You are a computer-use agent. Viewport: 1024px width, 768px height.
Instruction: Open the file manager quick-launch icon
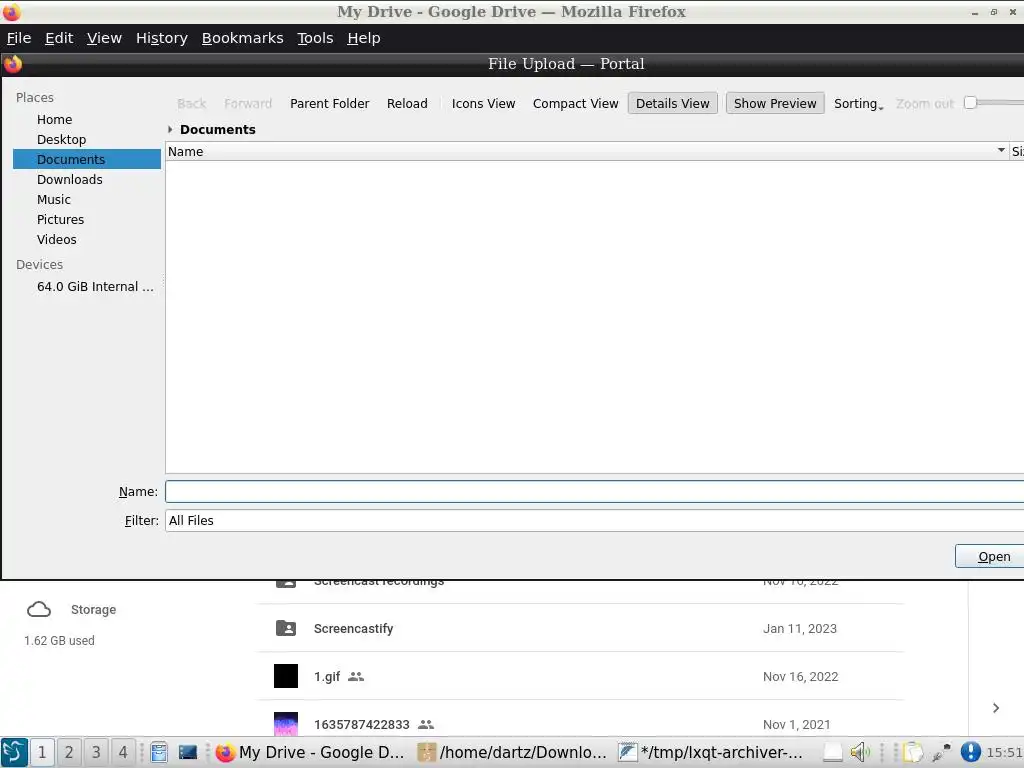pyautogui.click(x=159, y=752)
